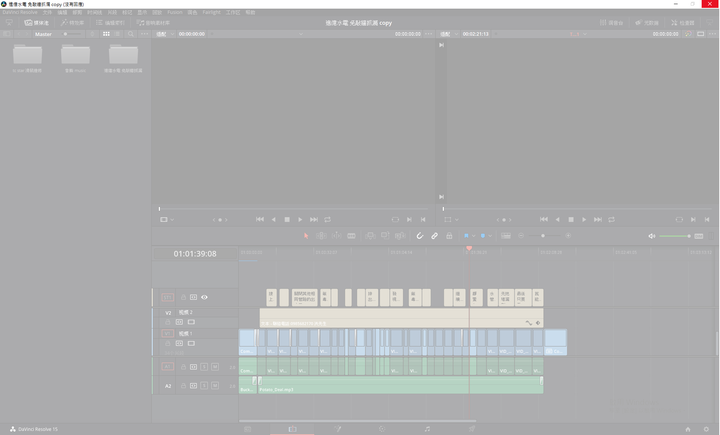
Task: Click the timeline zoom in plus button
Action: [568, 236]
